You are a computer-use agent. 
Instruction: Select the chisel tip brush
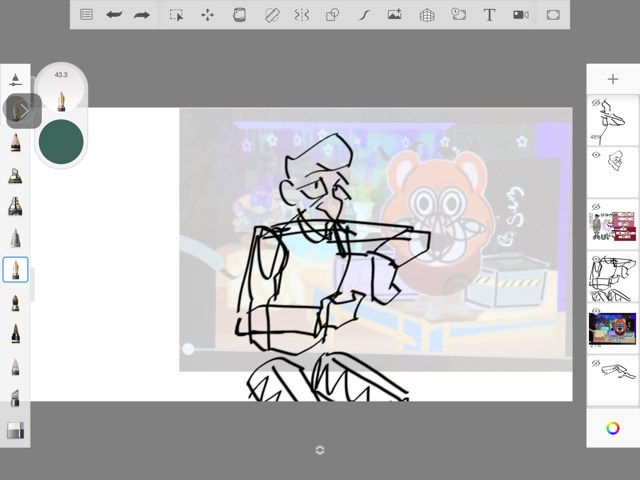pyautogui.click(x=15, y=398)
